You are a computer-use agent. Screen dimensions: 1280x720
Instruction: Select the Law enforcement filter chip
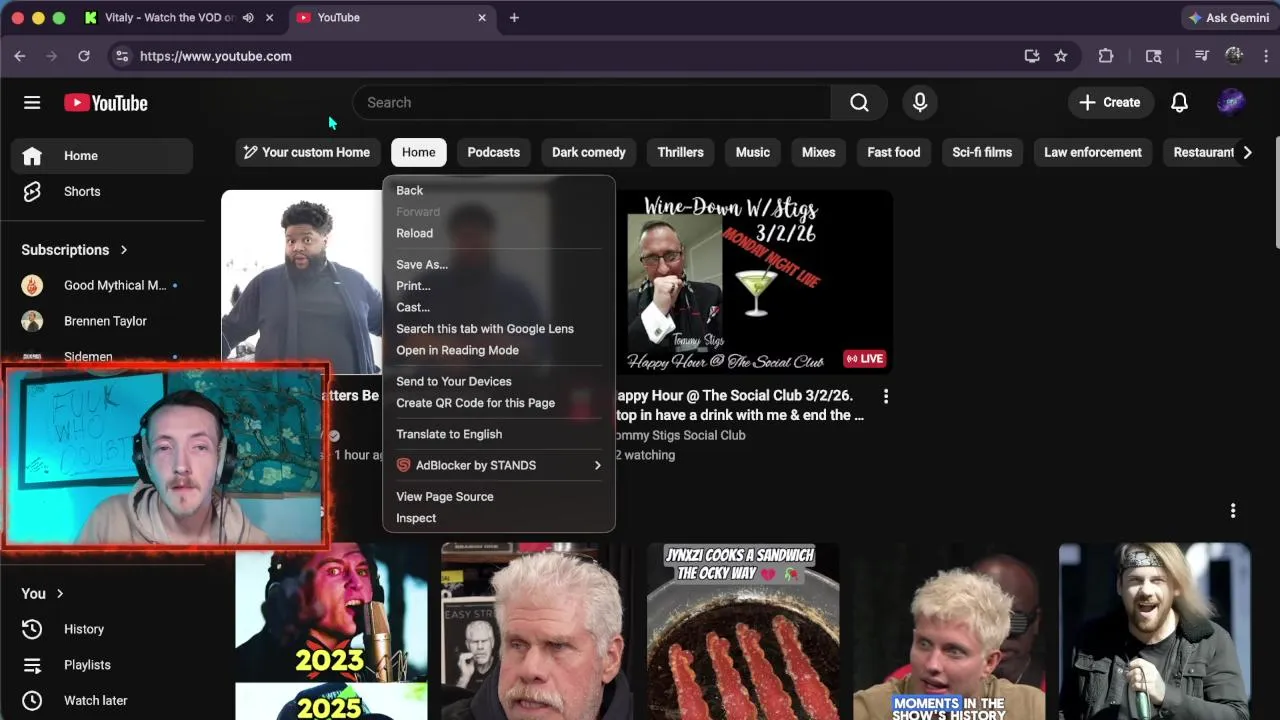1093,152
